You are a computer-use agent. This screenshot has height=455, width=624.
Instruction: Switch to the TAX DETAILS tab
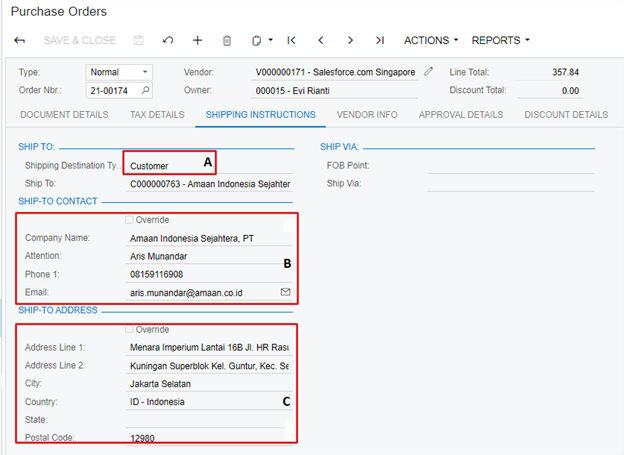point(157,115)
